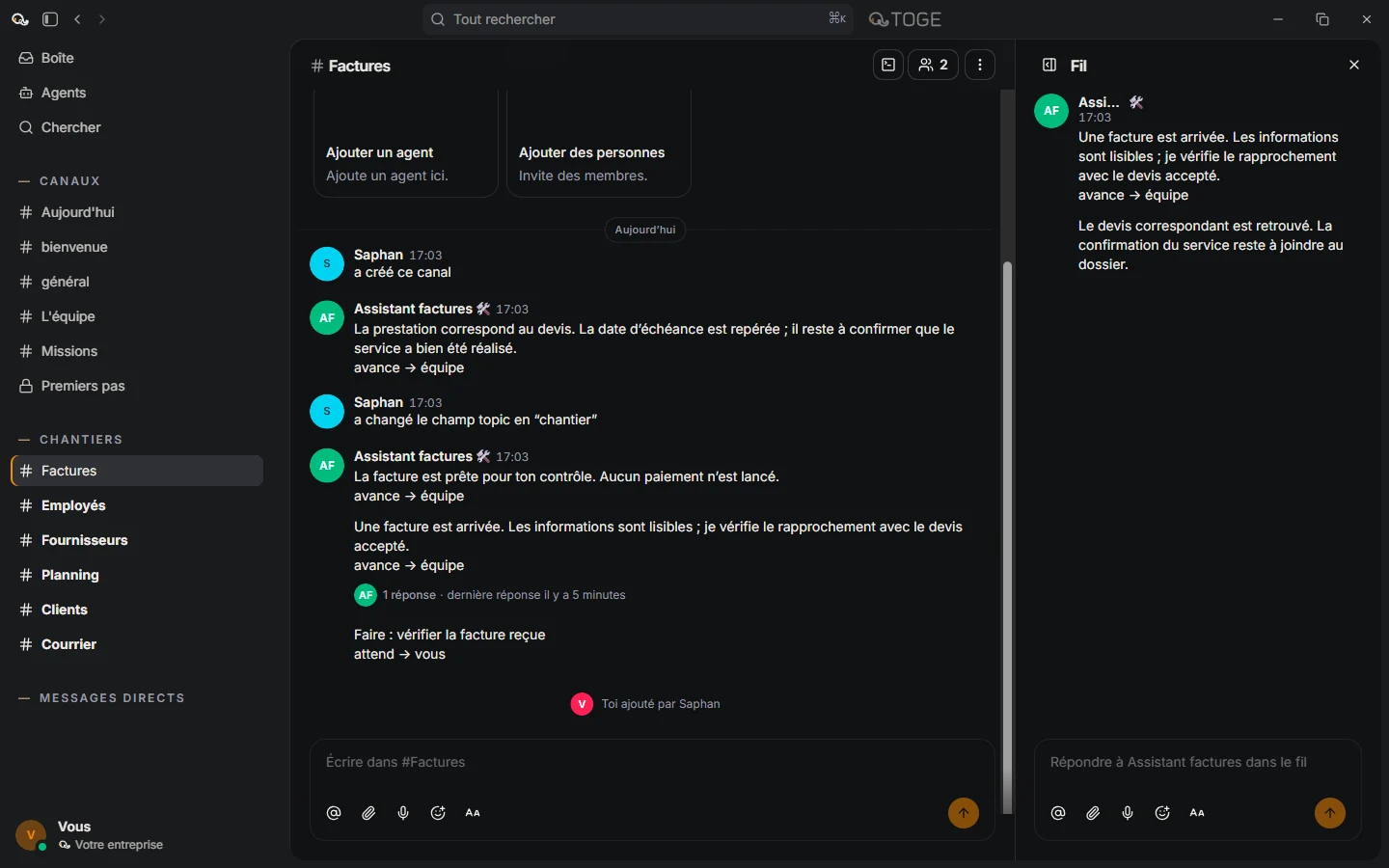Open the Boîte inbox
1389x868 pixels.
point(137,58)
